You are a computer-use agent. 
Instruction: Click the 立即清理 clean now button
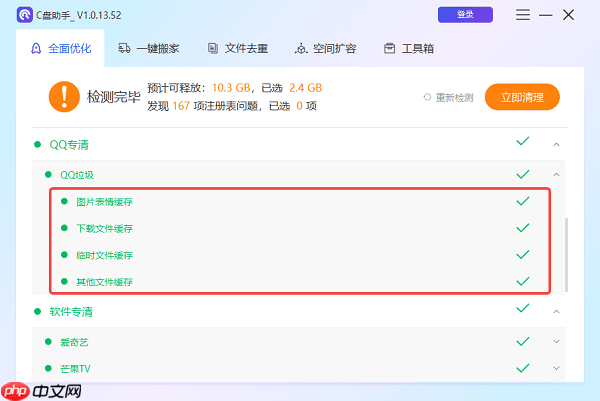[x=522, y=97]
